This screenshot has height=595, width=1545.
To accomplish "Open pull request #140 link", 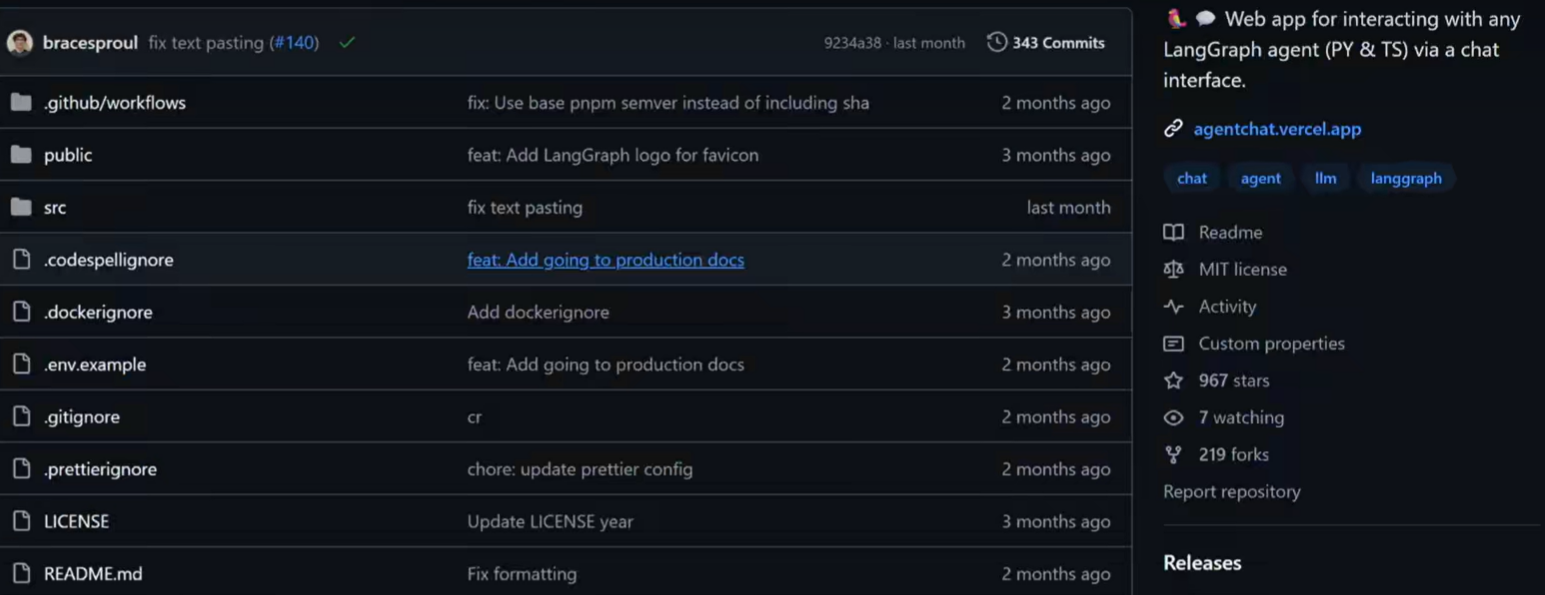I will click(294, 43).
